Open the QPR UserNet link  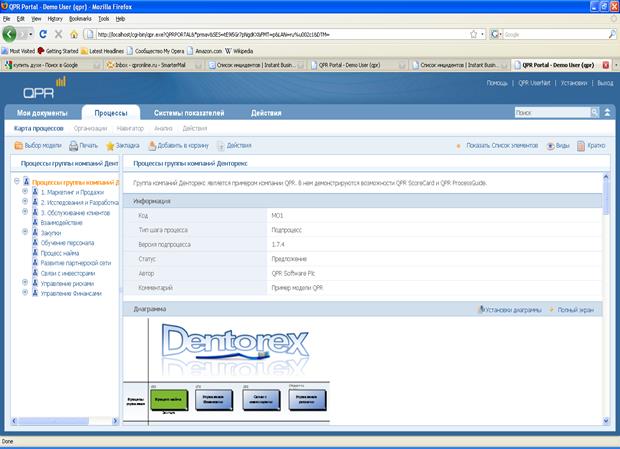534,83
